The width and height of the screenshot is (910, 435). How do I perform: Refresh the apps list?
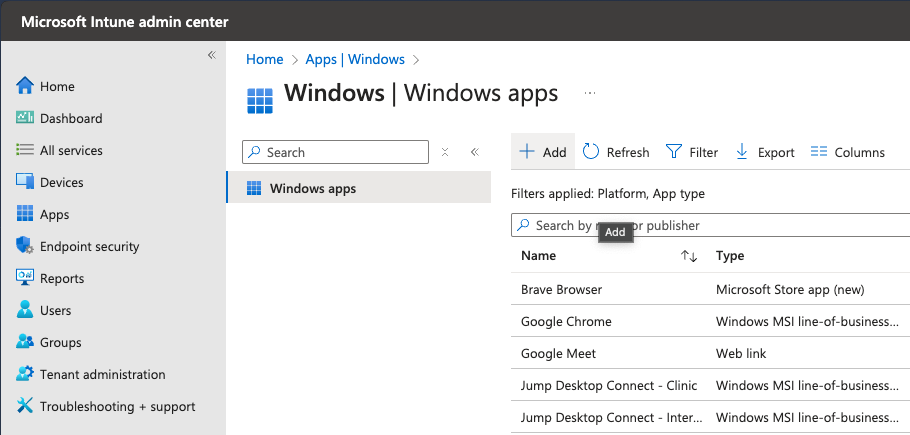coord(616,152)
